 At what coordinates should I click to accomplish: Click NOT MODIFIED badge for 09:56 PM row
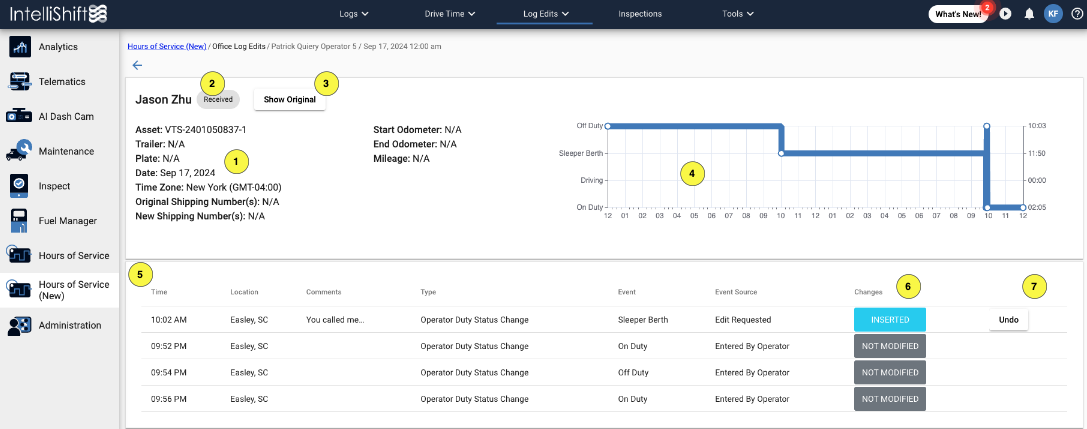pyautogui.click(x=889, y=399)
